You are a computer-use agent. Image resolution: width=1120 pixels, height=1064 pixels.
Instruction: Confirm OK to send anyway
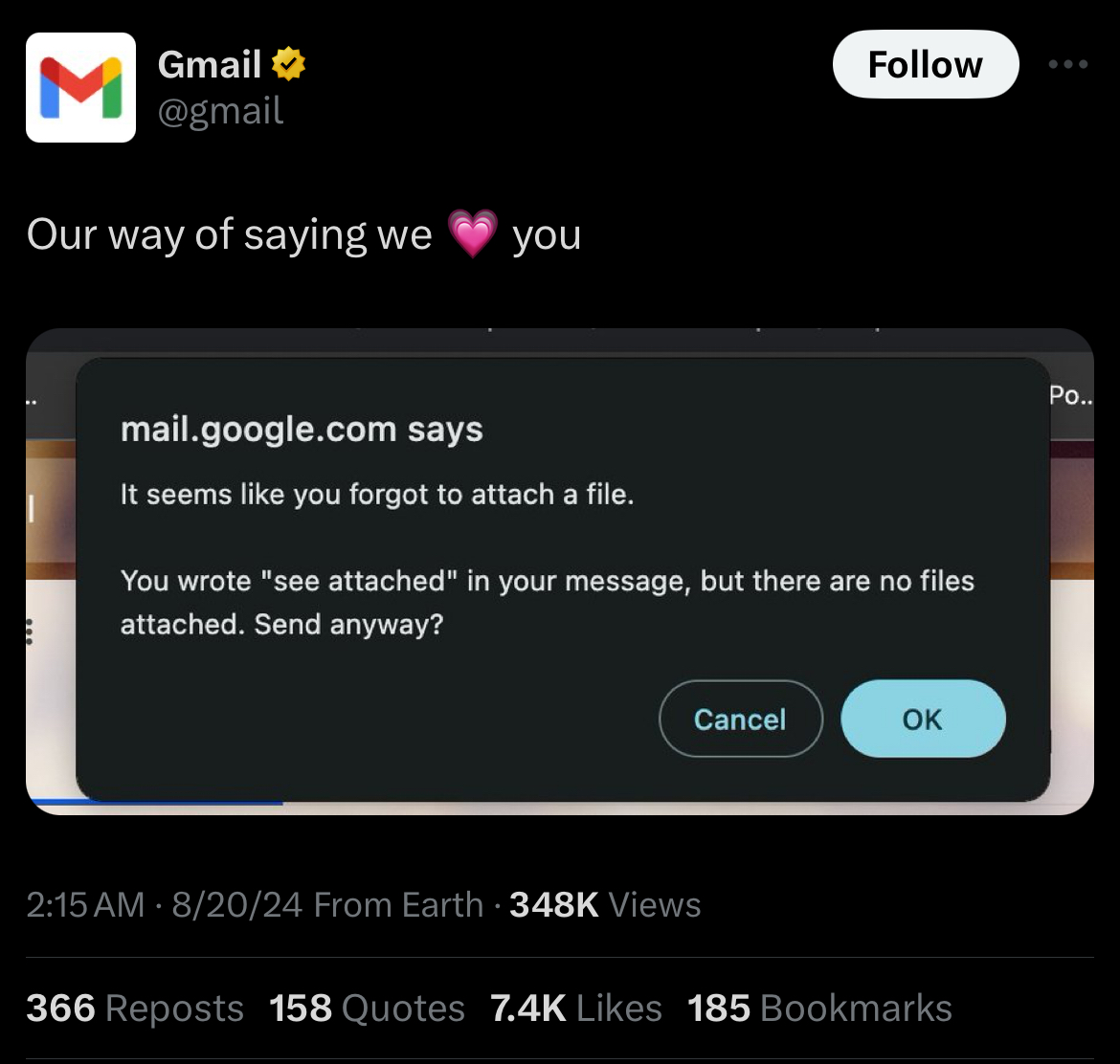coord(923,719)
